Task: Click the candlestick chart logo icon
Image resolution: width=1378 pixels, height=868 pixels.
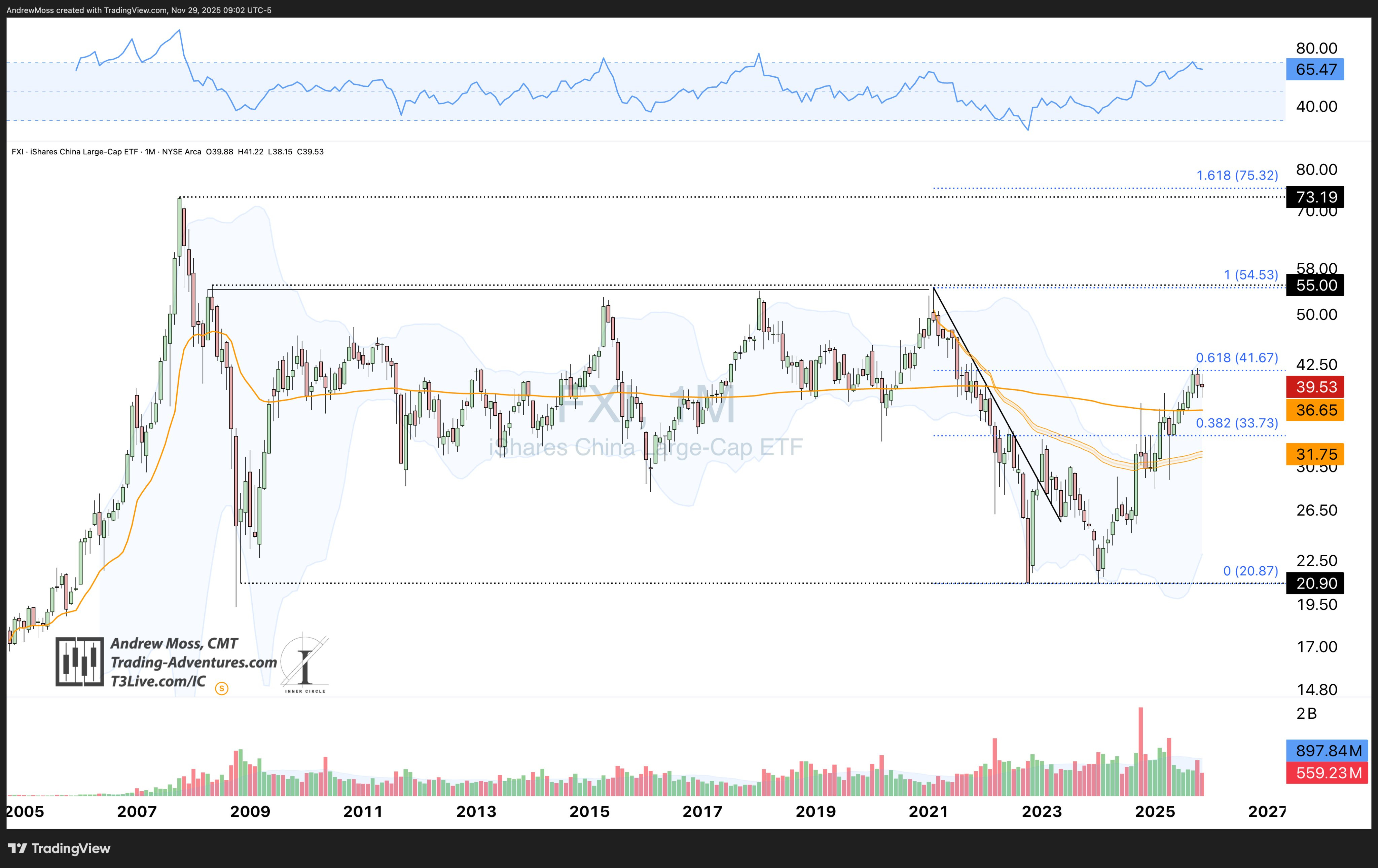Action: [79, 662]
